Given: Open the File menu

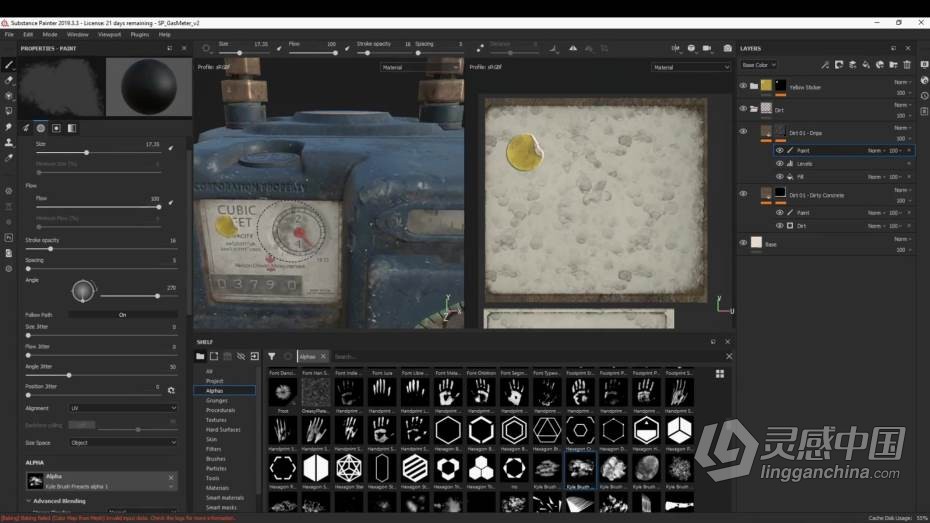Looking at the screenshot, I should coord(9,34).
